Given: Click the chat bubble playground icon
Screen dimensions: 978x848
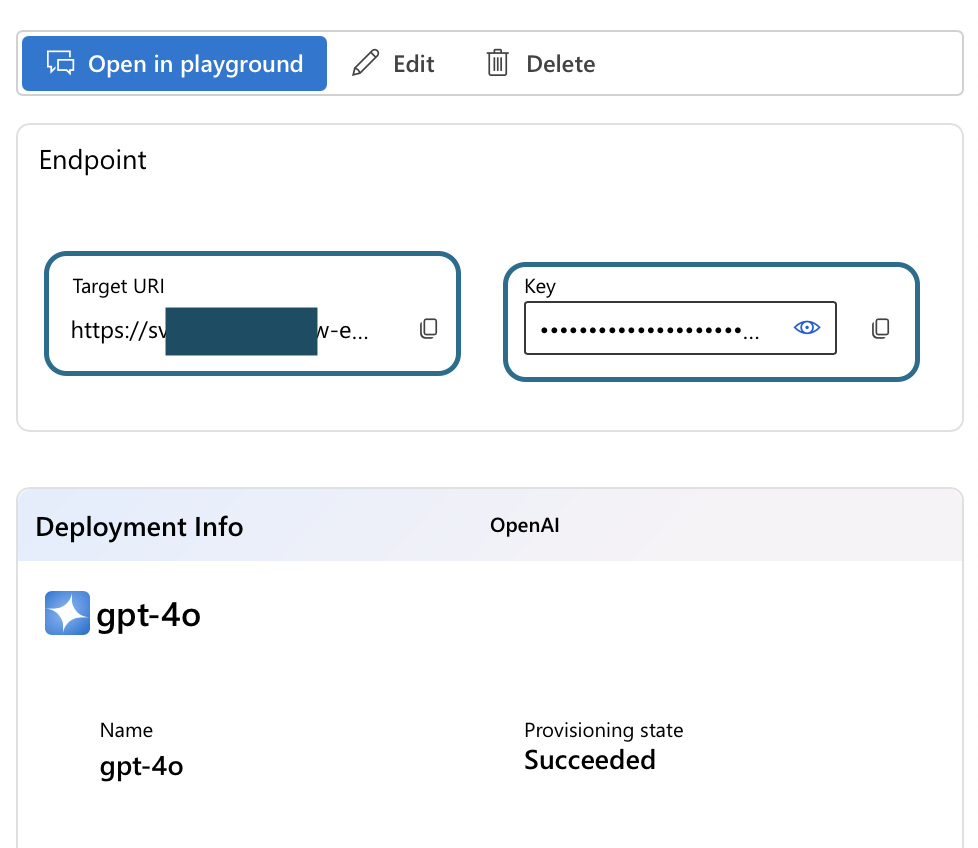Looking at the screenshot, I should [61, 64].
